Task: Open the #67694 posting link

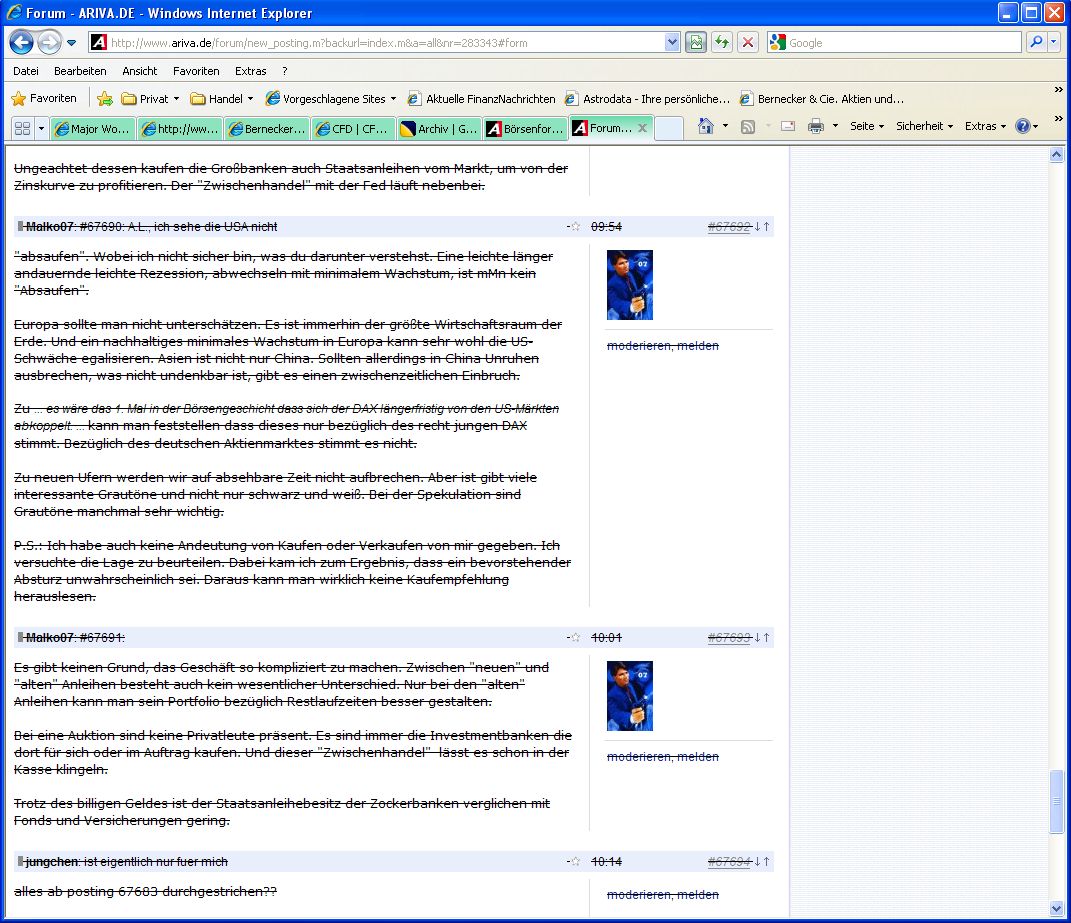Action: click(x=729, y=862)
